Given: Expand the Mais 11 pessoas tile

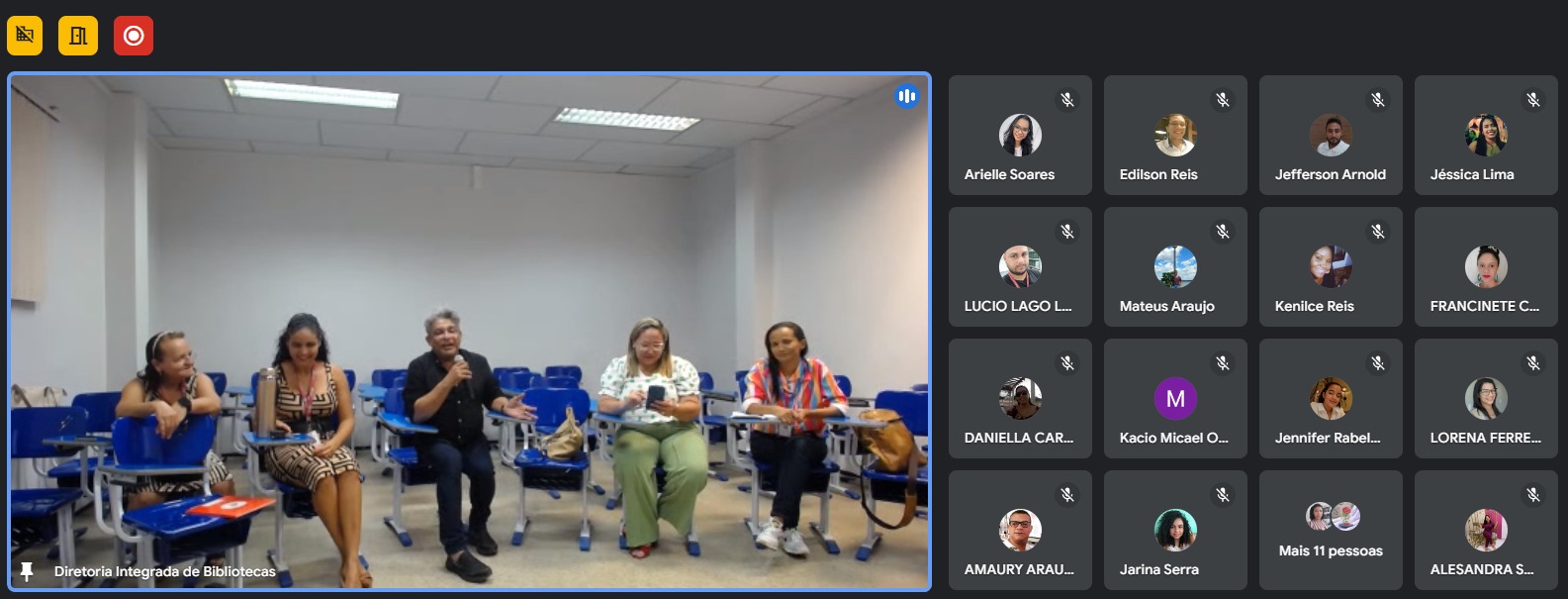Looking at the screenshot, I should (x=1331, y=531).
